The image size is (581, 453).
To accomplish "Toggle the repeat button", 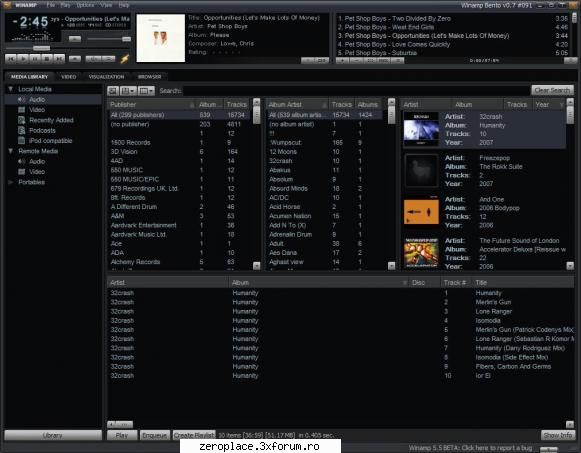I will point(108,59).
